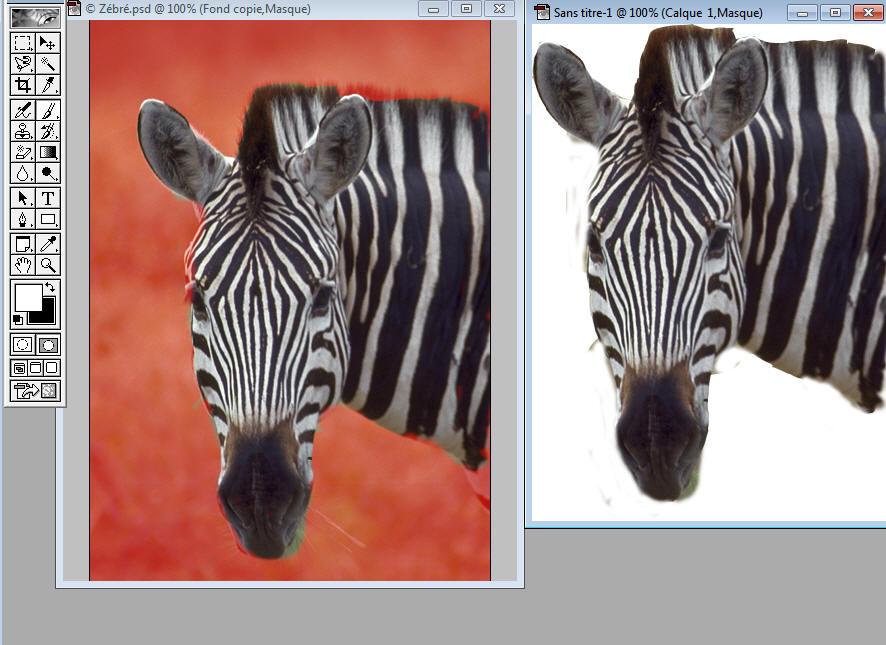
Task: Select the Hand tool
Action: point(23,265)
